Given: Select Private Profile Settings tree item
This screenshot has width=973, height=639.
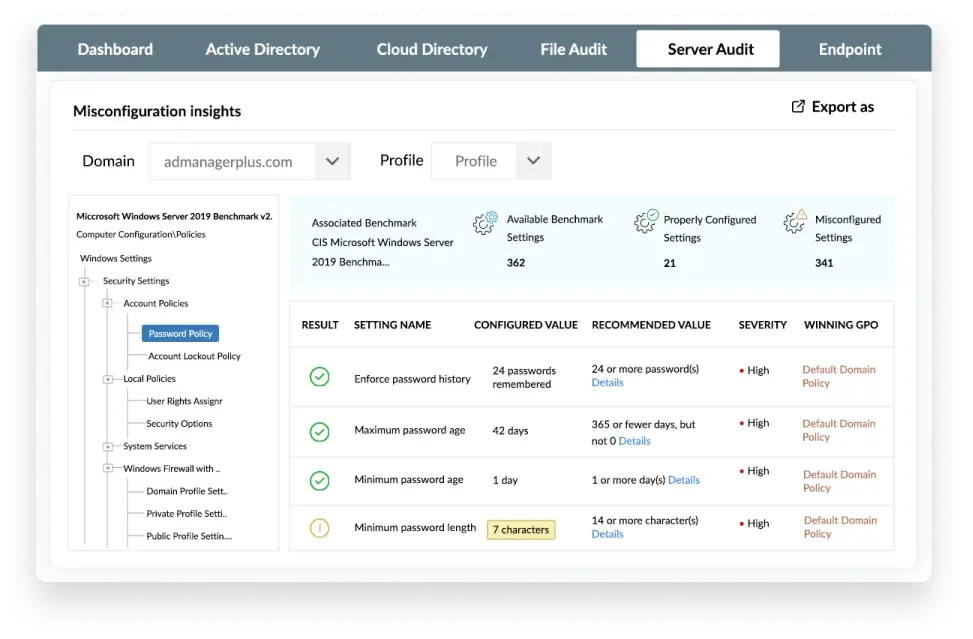Looking at the screenshot, I should coord(186,514).
